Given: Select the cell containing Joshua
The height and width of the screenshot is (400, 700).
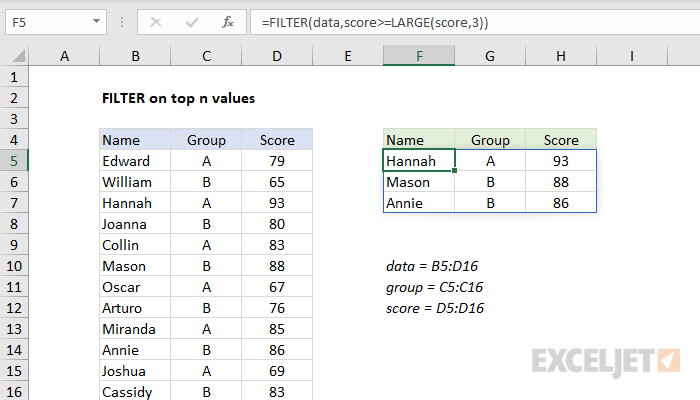Looking at the screenshot, I should pos(135,371).
